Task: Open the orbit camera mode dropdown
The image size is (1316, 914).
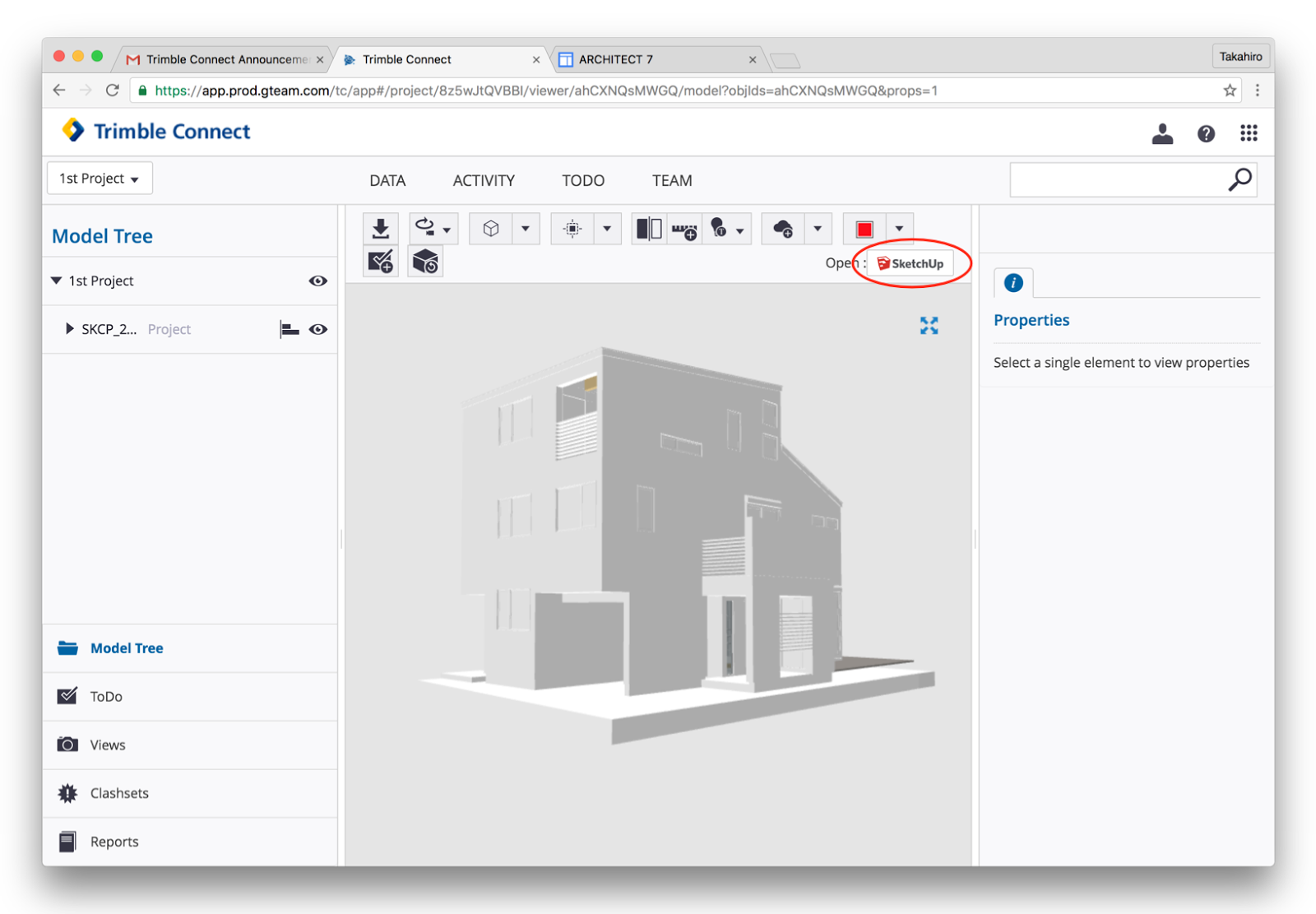Action: [x=447, y=230]
